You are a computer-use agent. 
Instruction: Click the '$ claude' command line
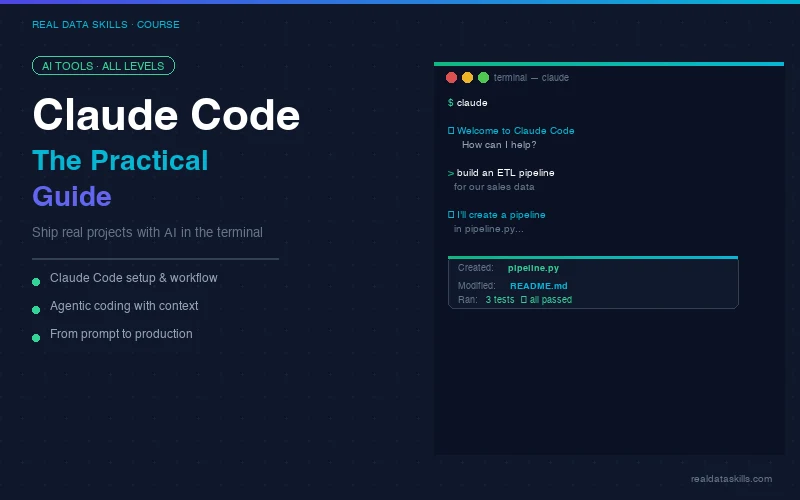click(467, 103)
